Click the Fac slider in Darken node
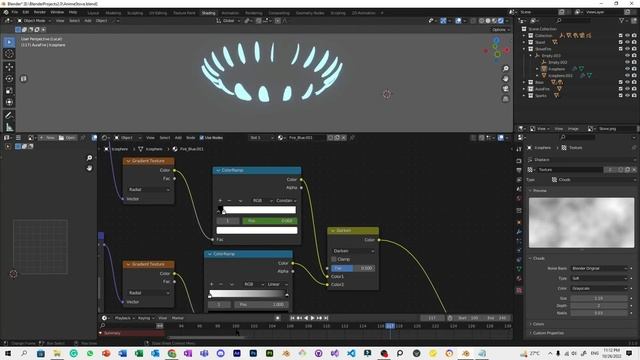Image resolution: width=640 pixels, height=360 pixels. [353, 268]
